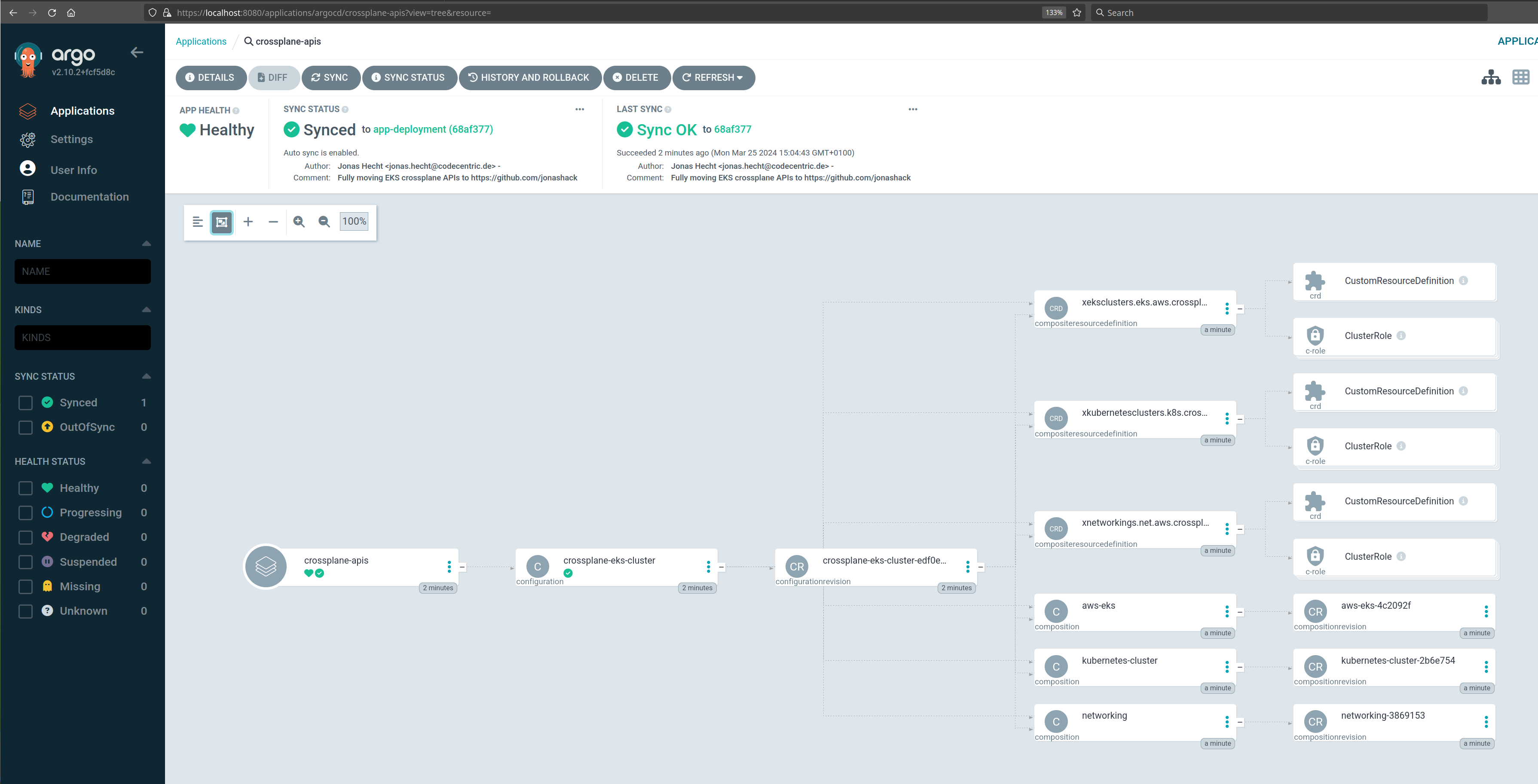Tick the Missing health status checkbox
The image size is (1538, 784).
pyautogui.click(x=26, y=586)
